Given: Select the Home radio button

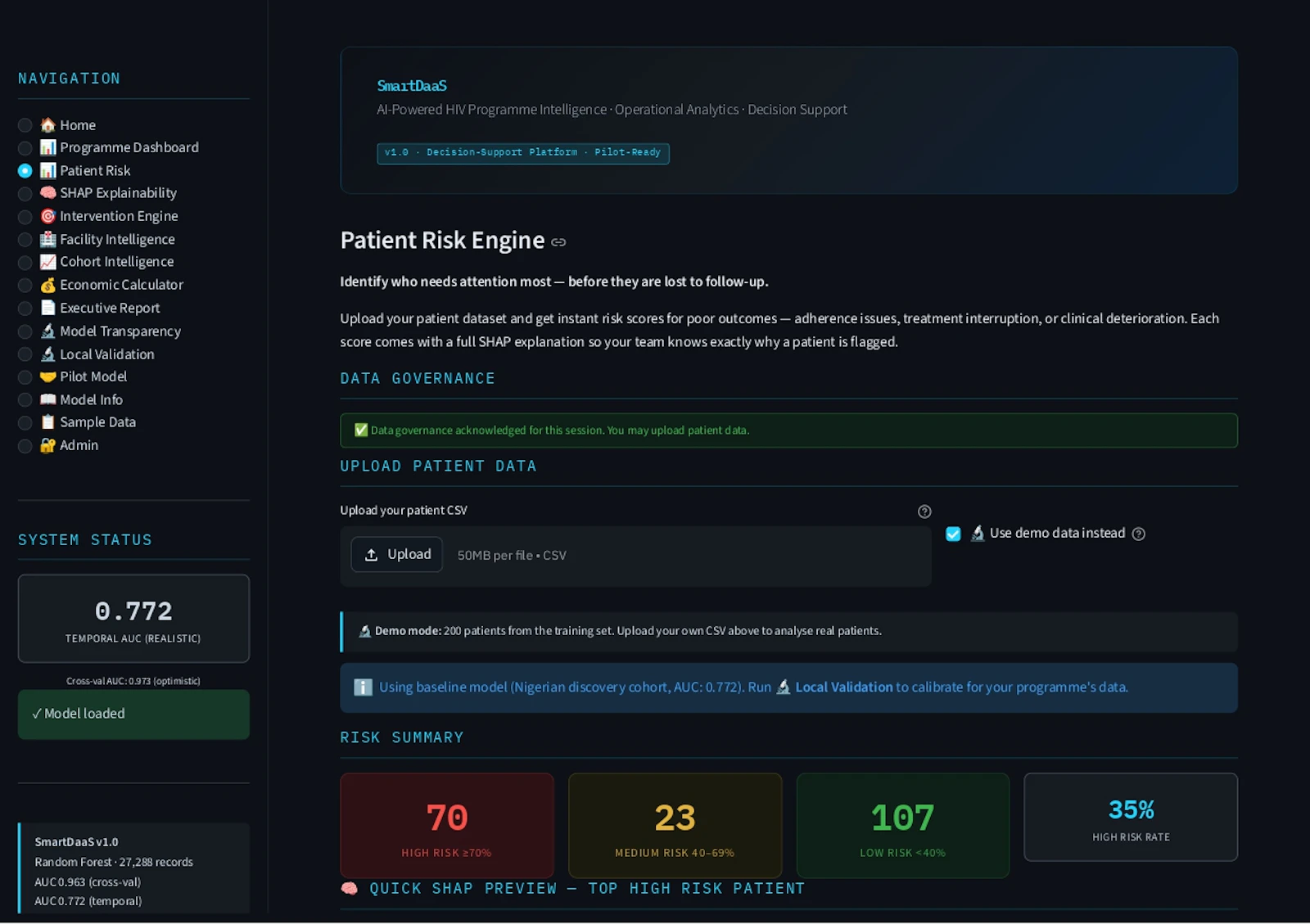Looking at the screenshot, I should pos(25,125).
